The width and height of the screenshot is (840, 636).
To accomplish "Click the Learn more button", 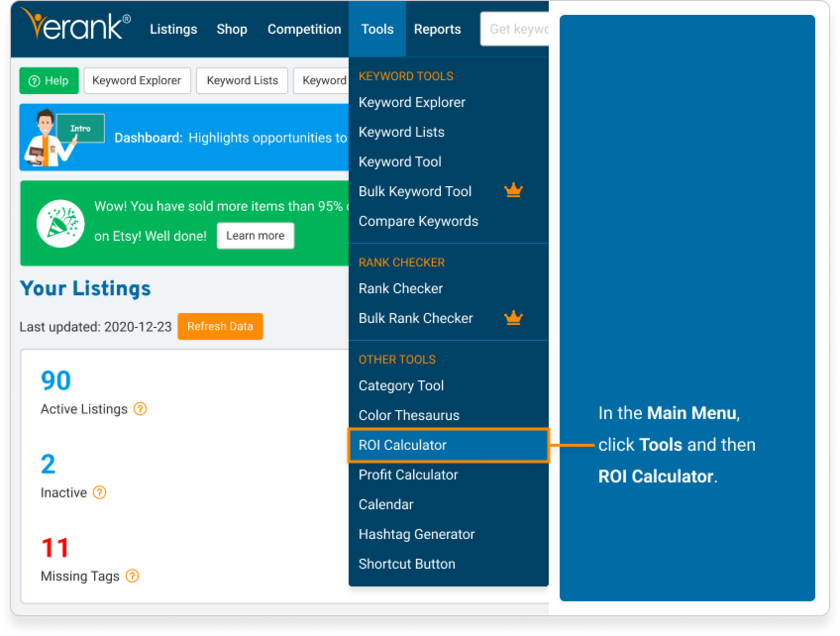I will (x=256, y=236).
